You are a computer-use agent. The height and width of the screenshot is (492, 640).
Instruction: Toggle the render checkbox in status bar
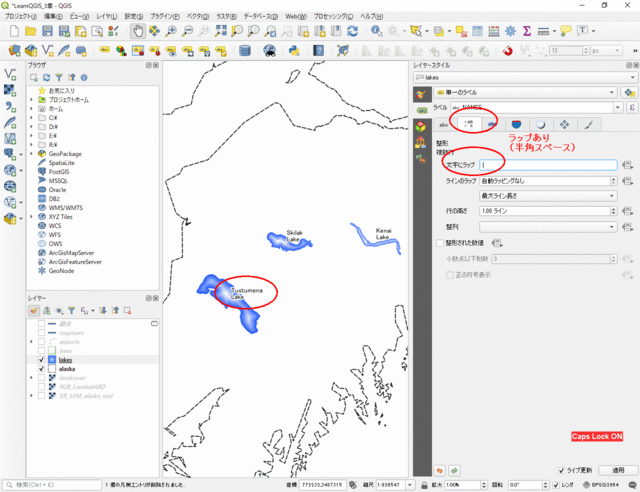[x=556, y=485]
